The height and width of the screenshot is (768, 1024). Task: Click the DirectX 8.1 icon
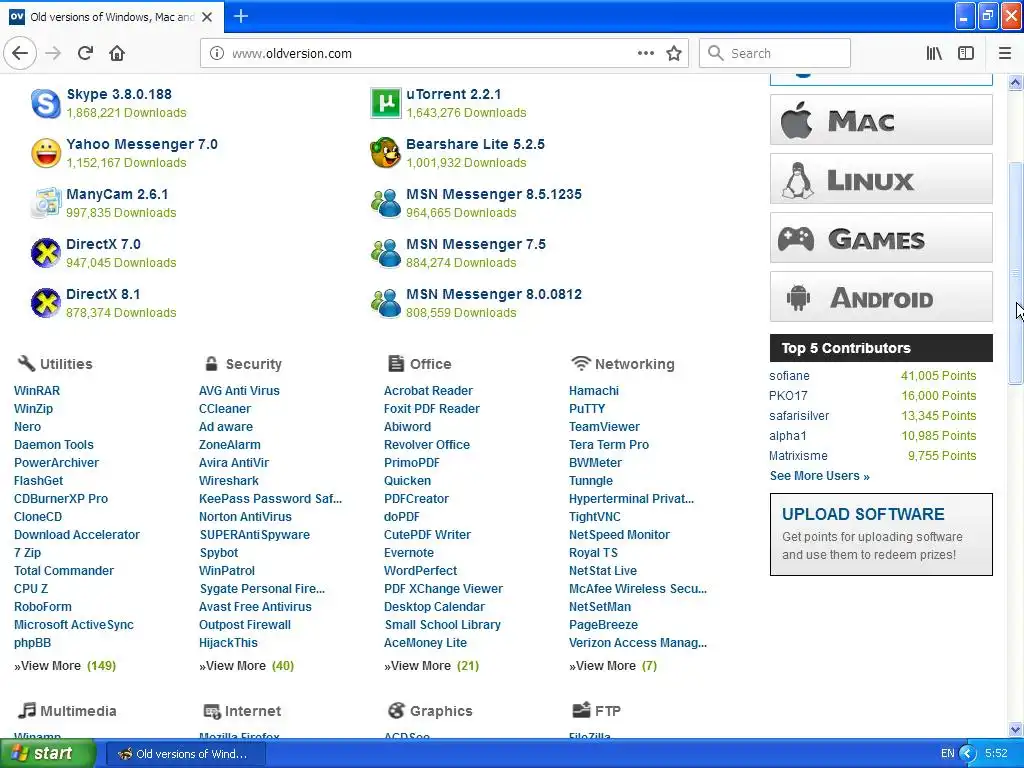click(46, 303)
